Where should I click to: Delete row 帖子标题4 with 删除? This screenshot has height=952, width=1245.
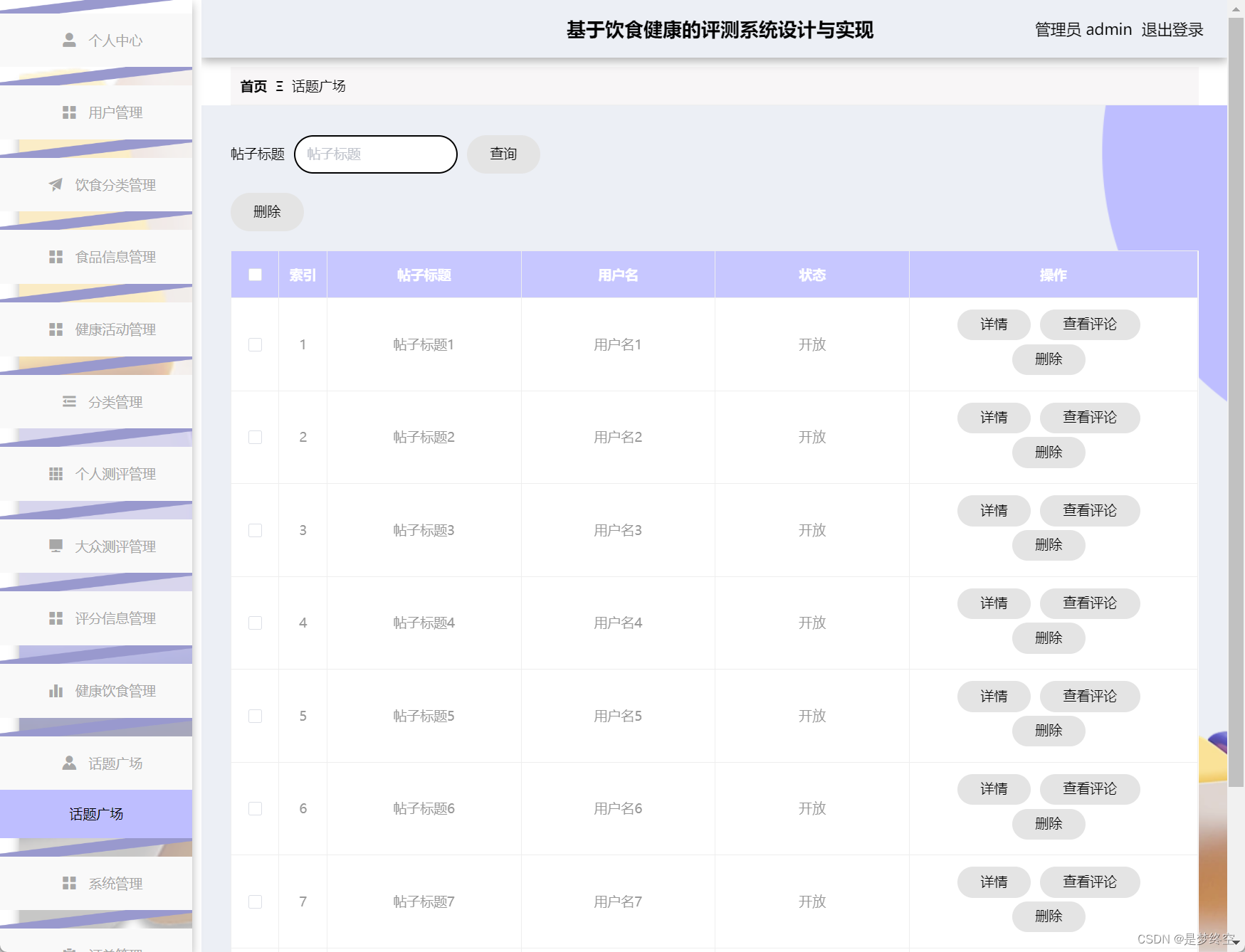(x=1049, y=638)
